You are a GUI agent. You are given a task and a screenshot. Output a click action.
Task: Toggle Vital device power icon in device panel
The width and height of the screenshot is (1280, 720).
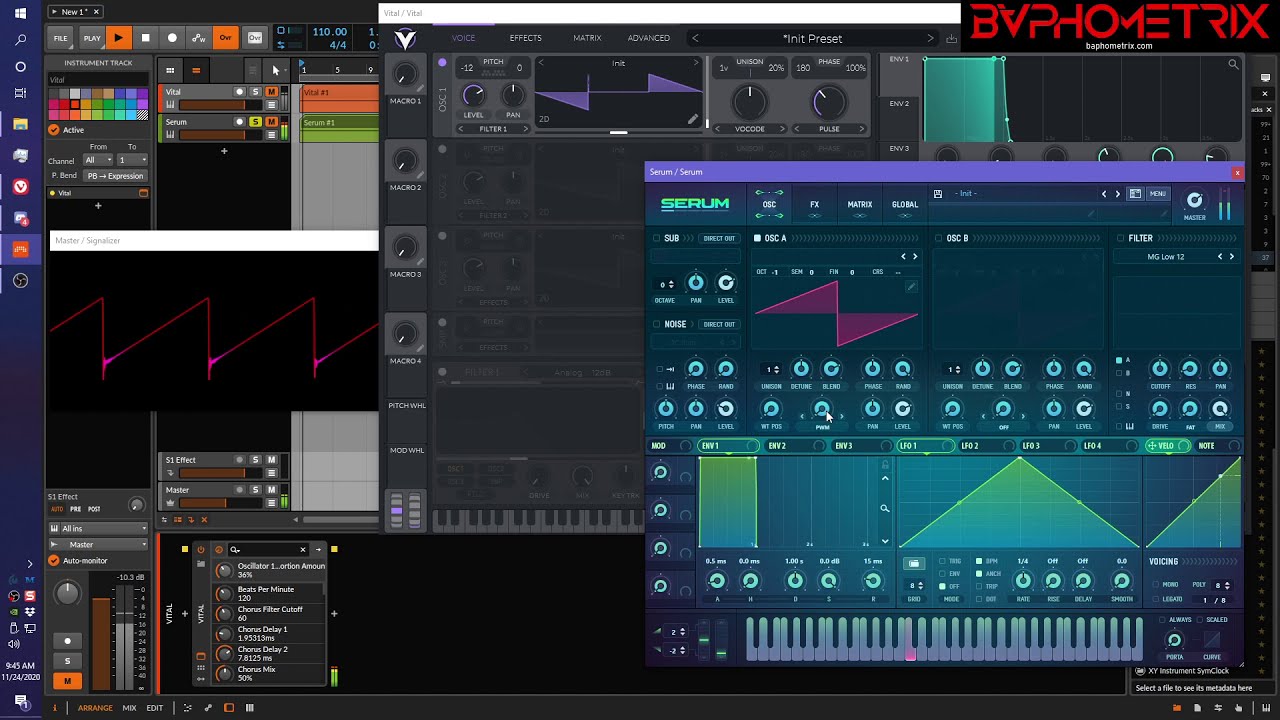[201, 549]
